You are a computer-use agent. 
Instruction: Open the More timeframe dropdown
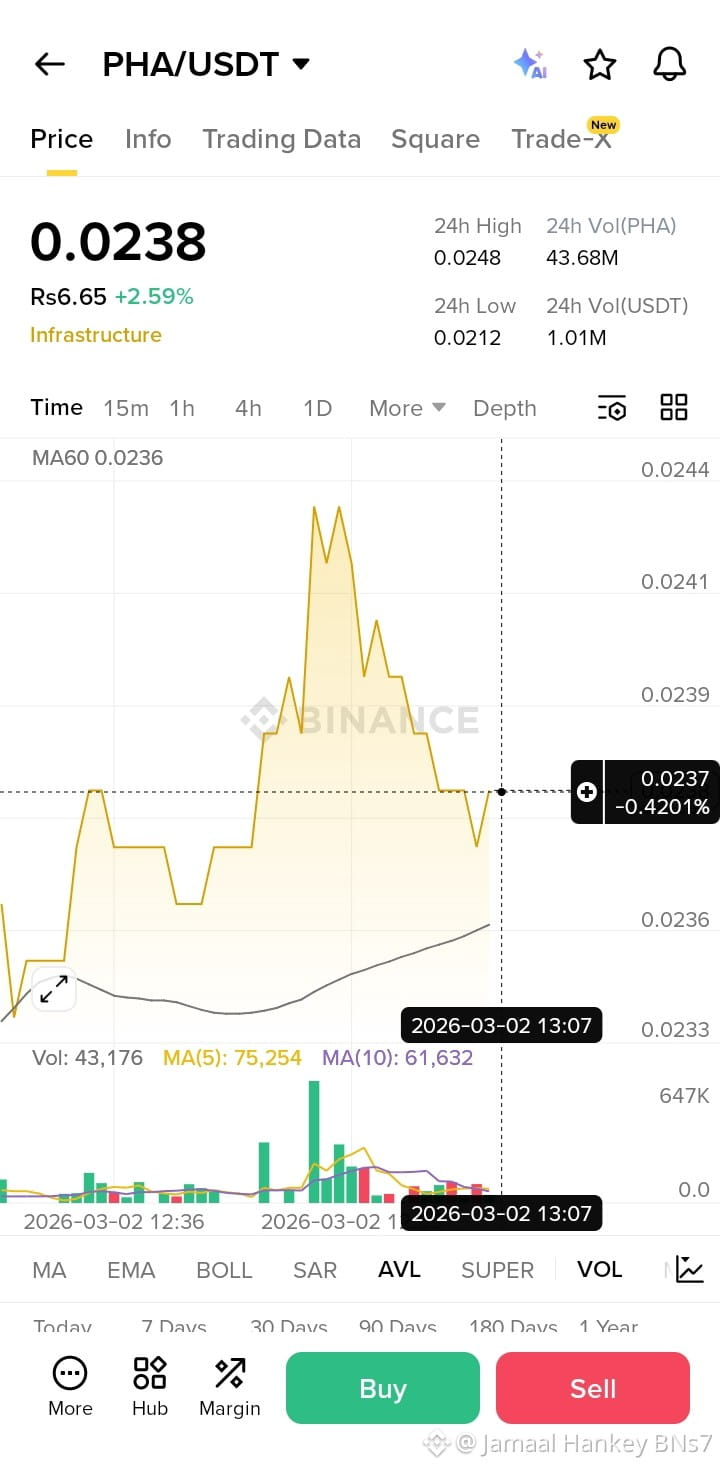point(407,408)
